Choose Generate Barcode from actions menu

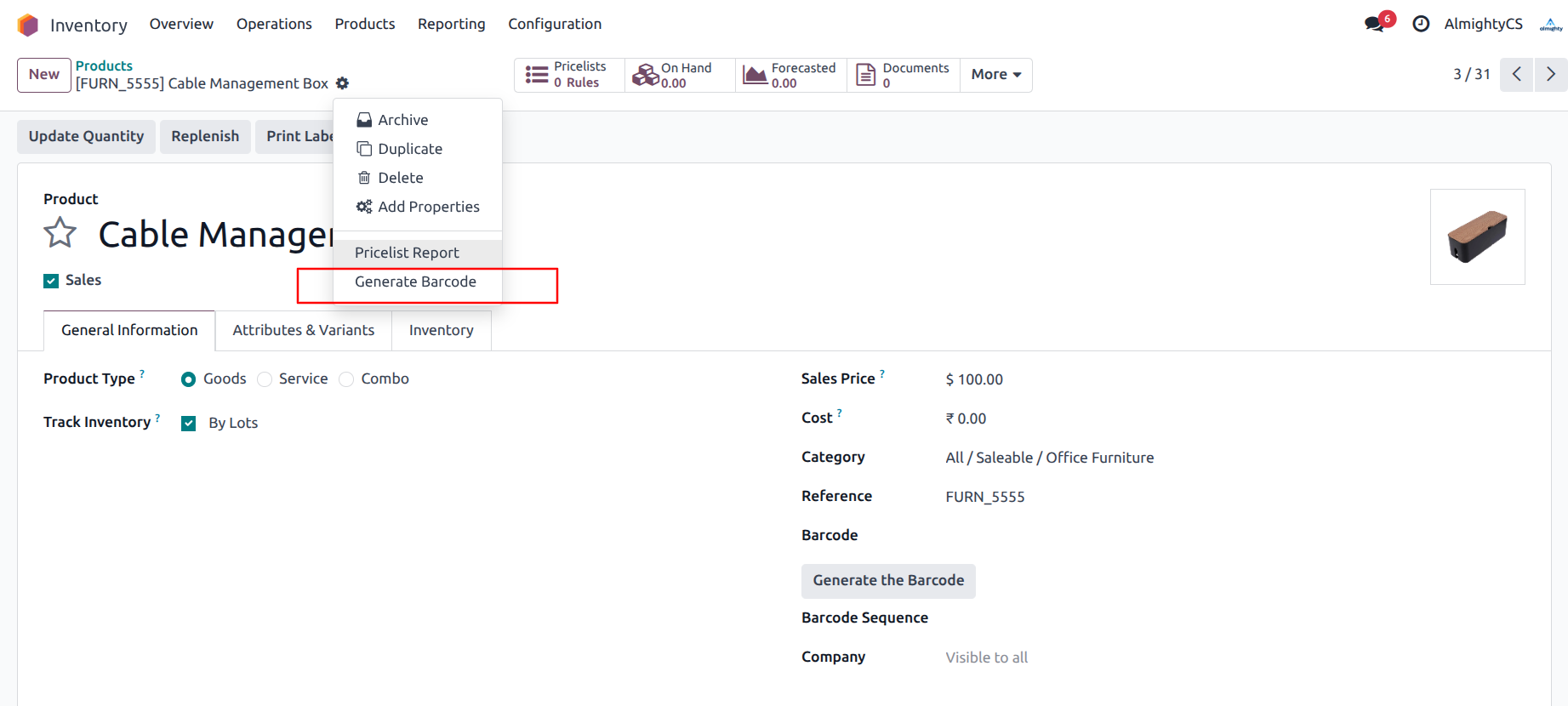point(415,282)
